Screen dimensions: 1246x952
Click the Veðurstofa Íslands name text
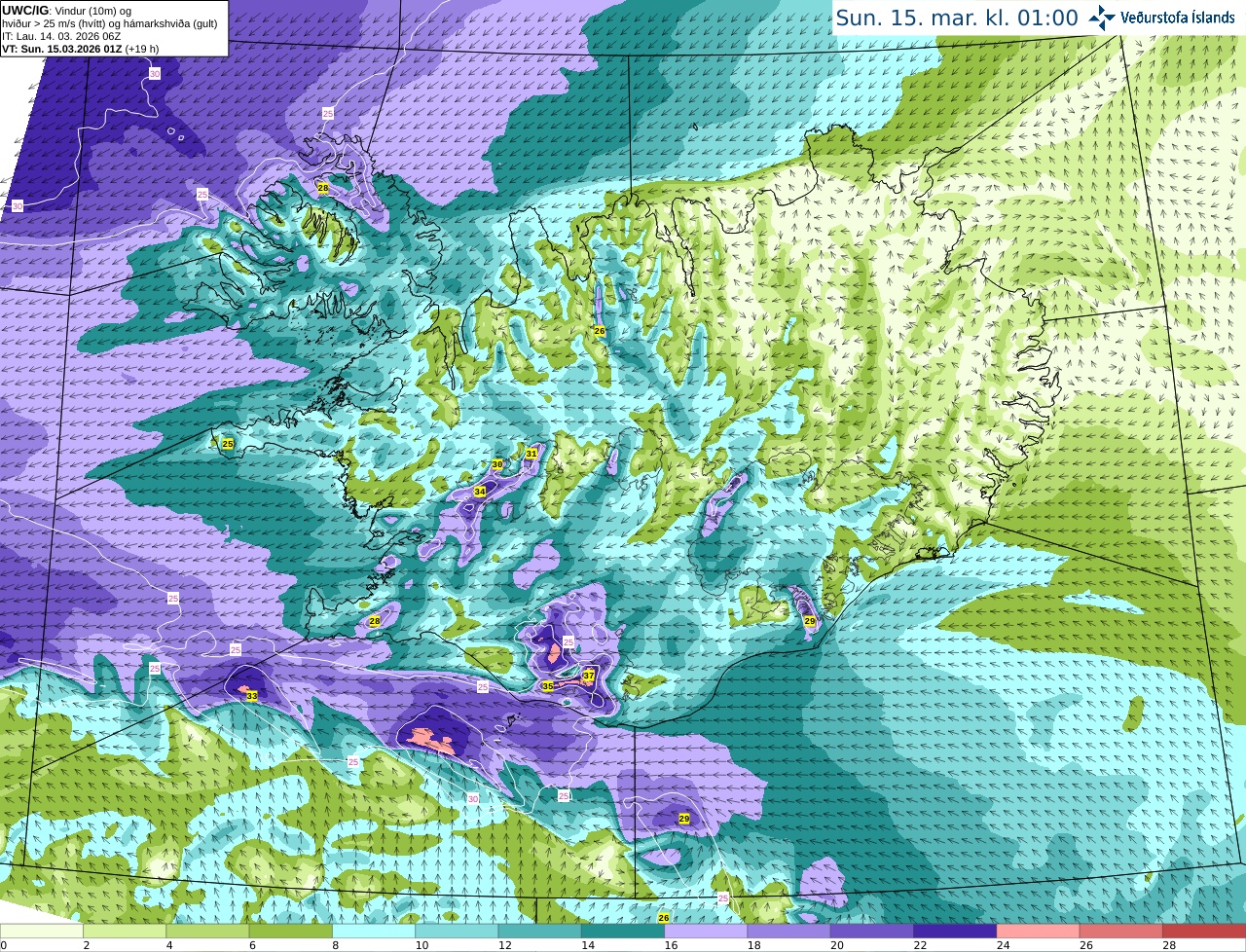(x=1177, y=18)
